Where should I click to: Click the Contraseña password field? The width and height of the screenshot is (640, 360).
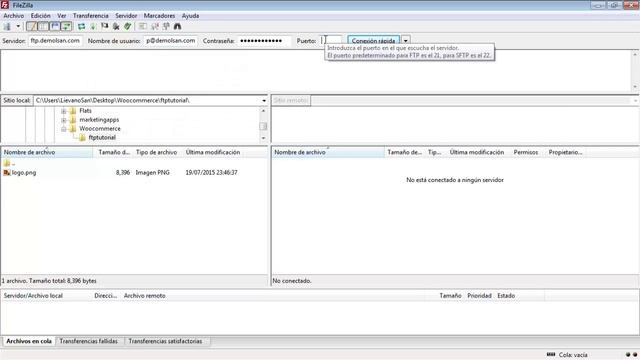pos(264,41)
